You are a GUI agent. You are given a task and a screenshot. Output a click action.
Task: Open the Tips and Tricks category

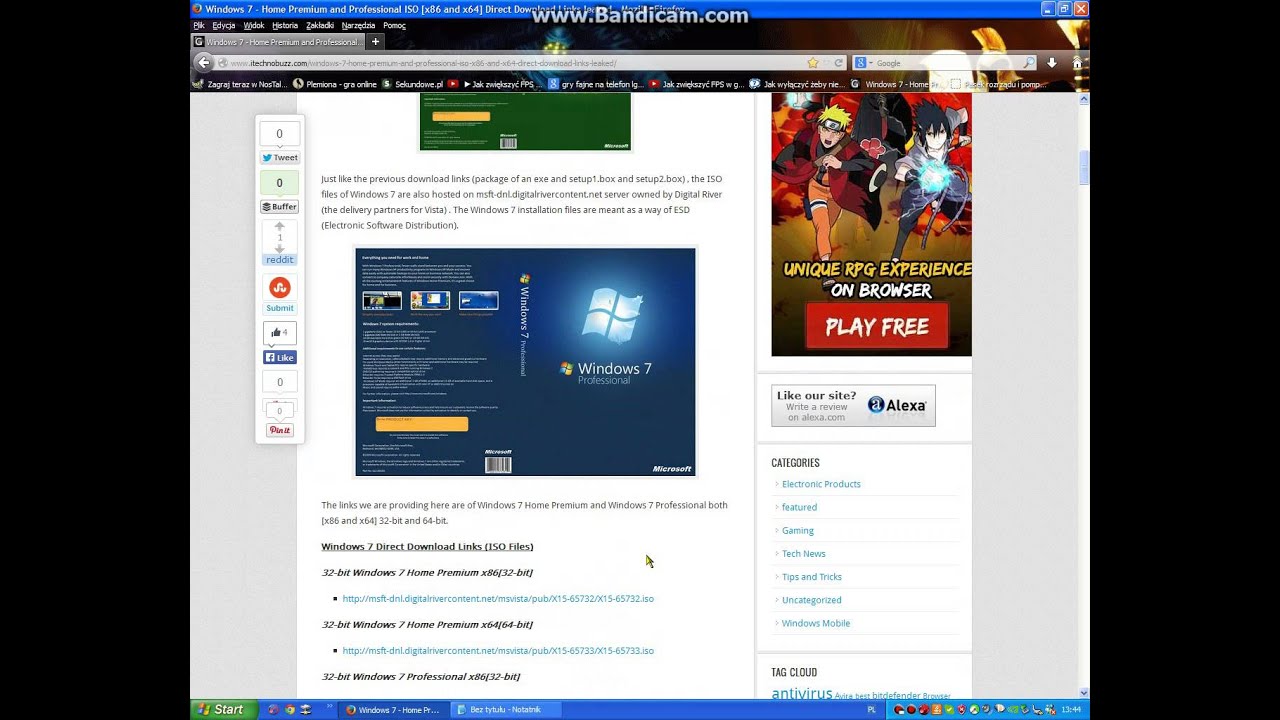[x=812, y=577]
